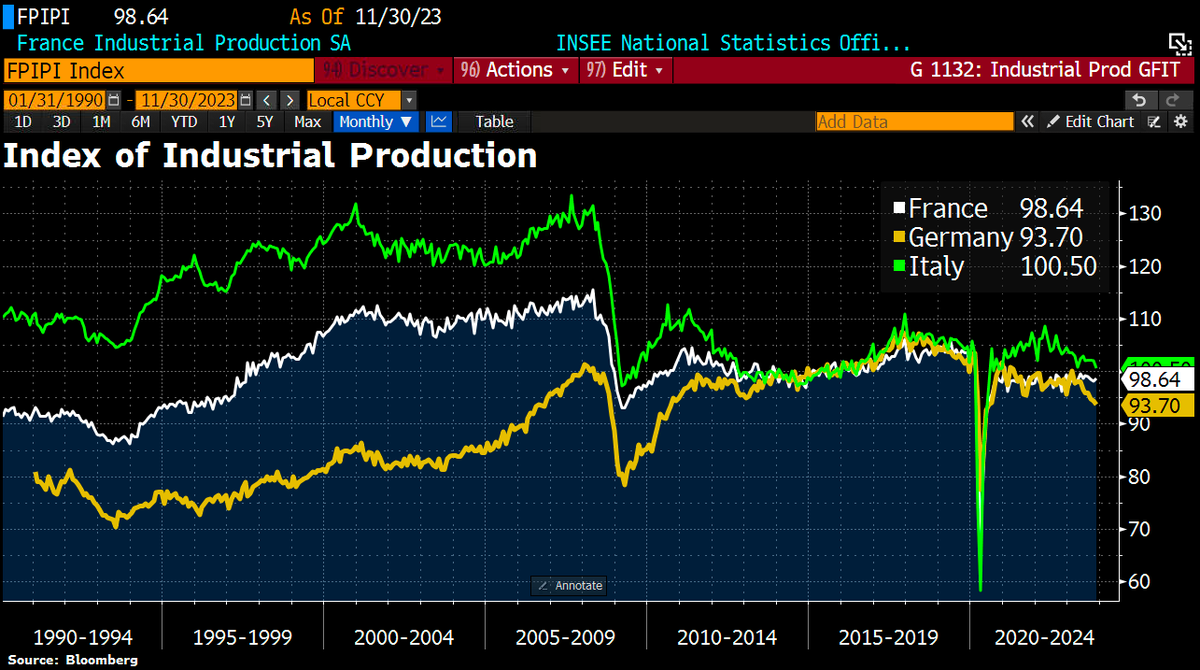This screenshot has height=670, width=1200.
Task: Click the note annotation icon beside Edit Chart
Action: 1155,121
